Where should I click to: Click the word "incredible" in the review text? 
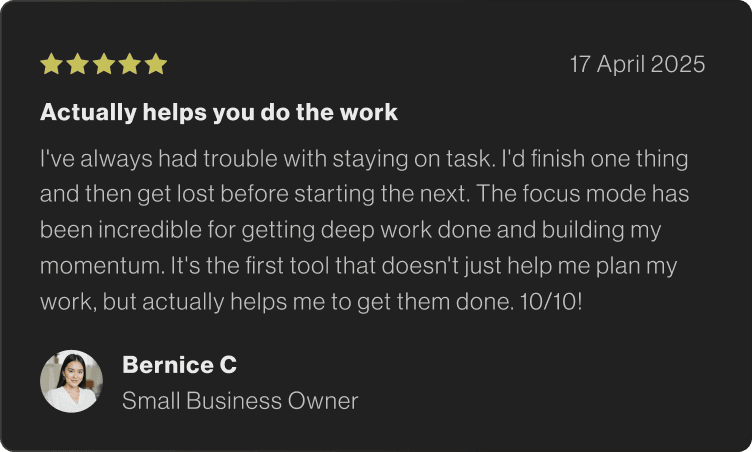(x=143, y=230)
